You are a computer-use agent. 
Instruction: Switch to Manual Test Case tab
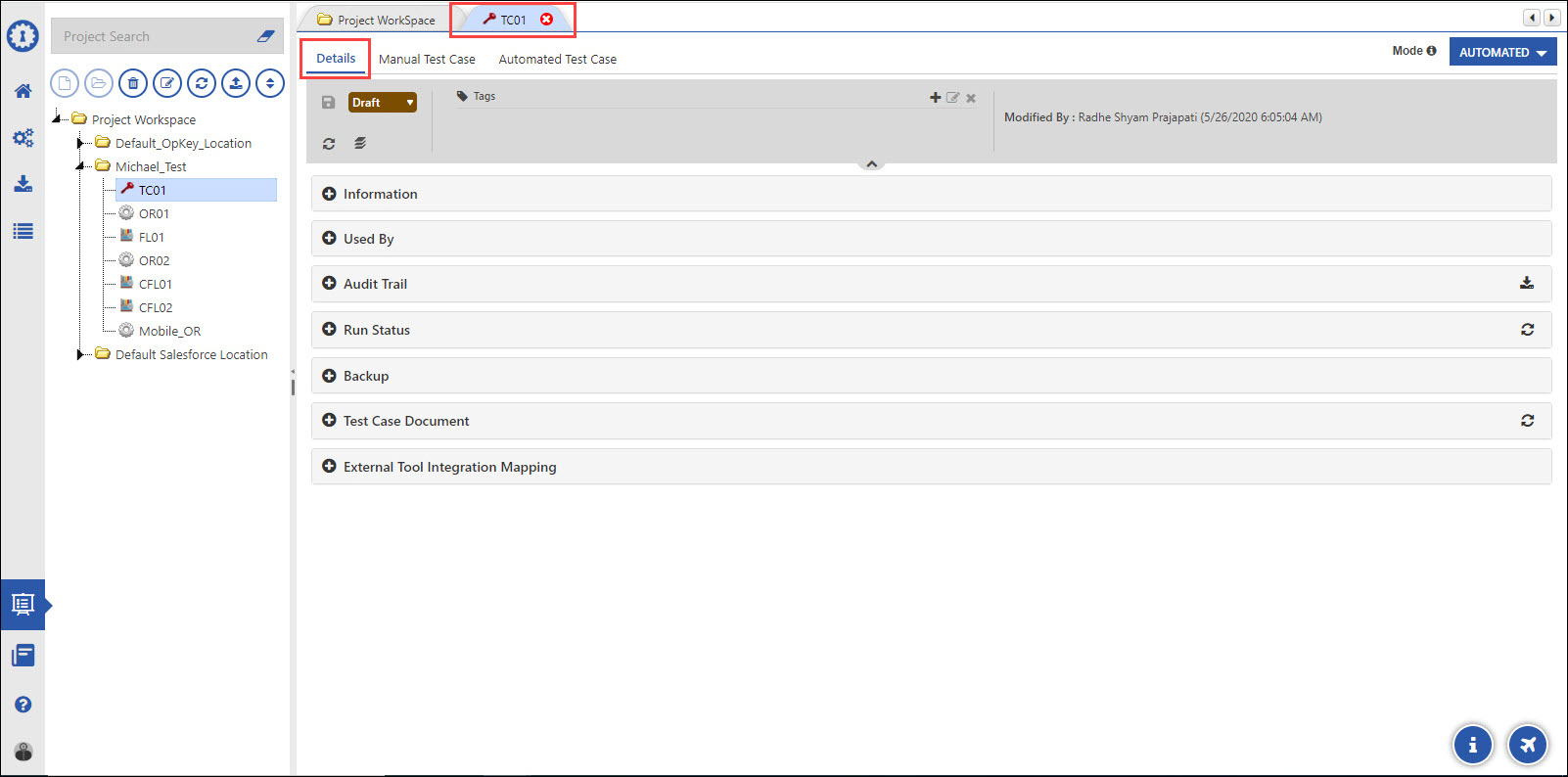(x=427, y=60)
